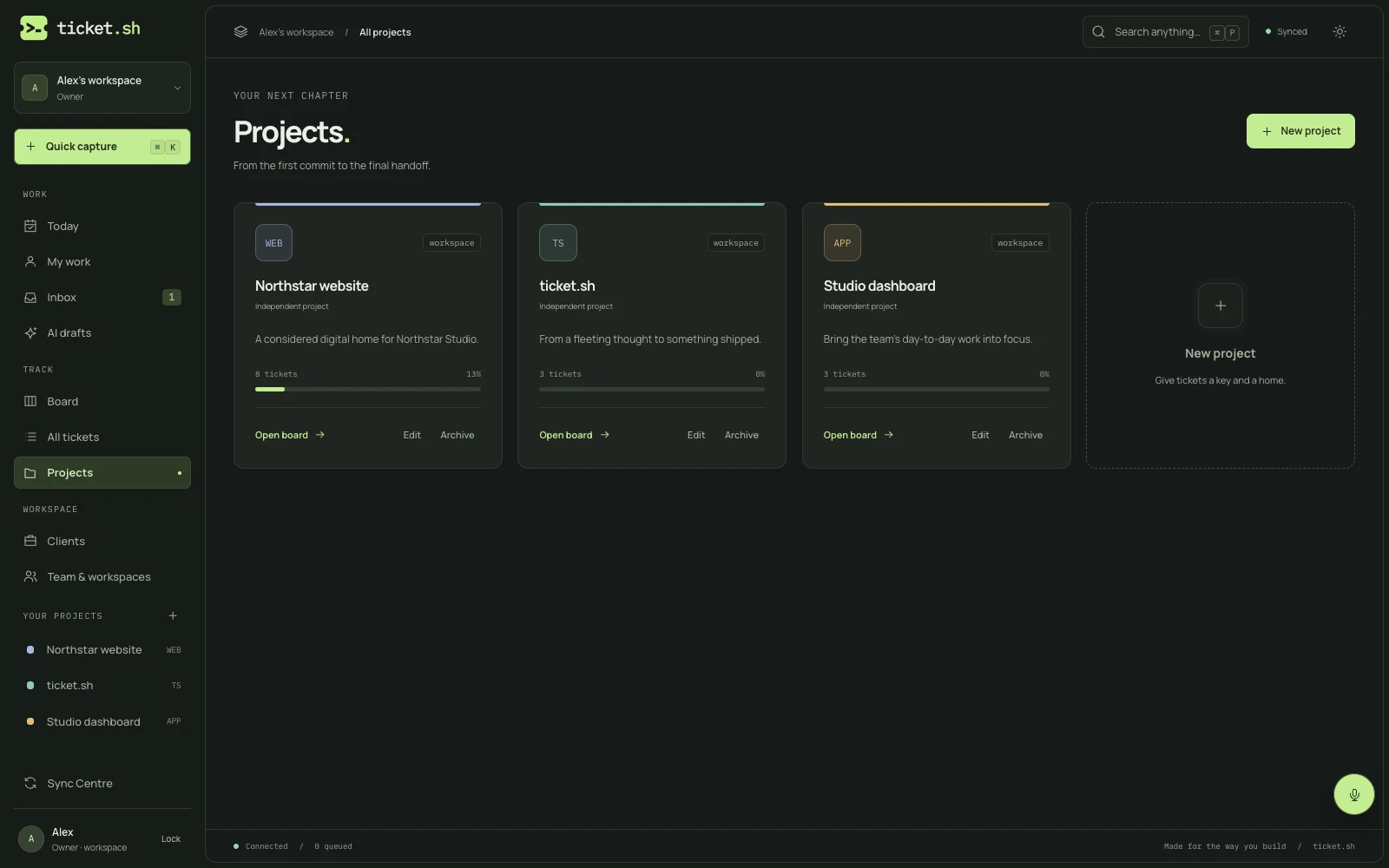Viewport: 1389px width, 868px height.
Task: Click the workspace tag on Northstar card
Action: point(451,243)
